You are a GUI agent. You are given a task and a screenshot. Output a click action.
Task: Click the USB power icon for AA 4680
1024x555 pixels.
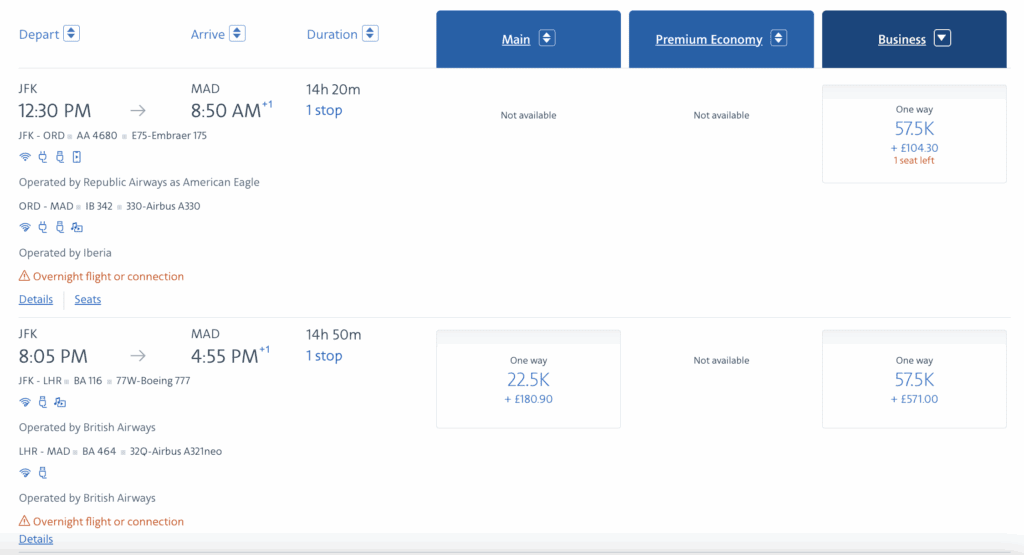click(x=59, y=157)
